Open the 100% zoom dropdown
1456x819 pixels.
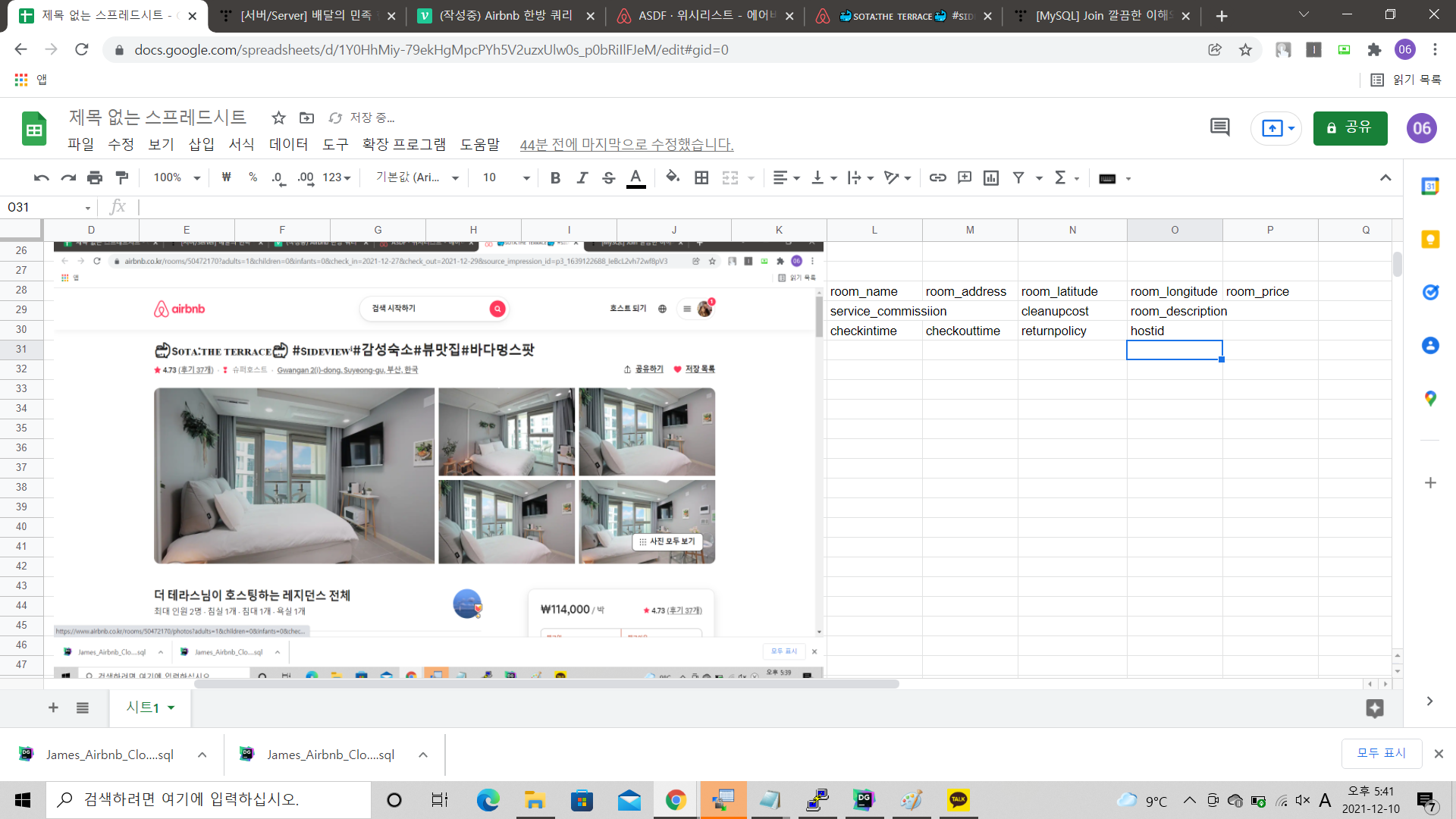177,177
